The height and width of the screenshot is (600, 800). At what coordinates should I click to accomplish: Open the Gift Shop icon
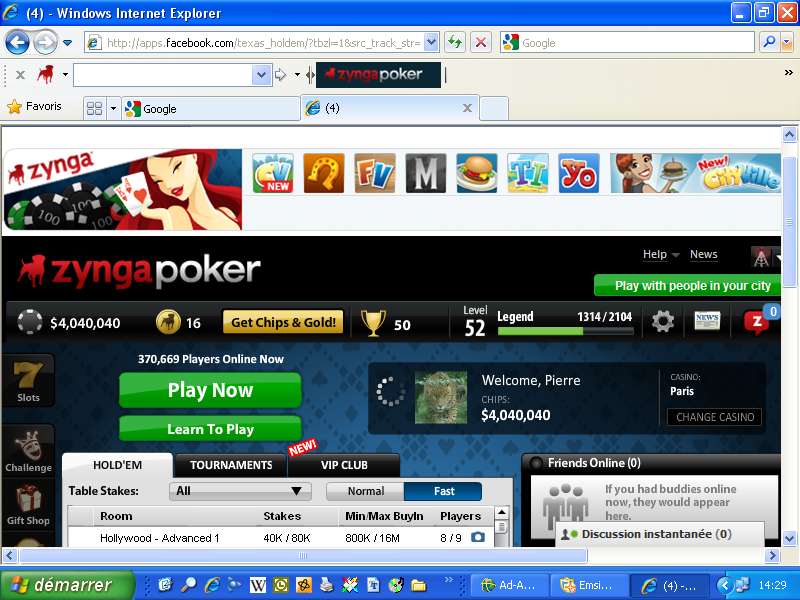point(28,504)
